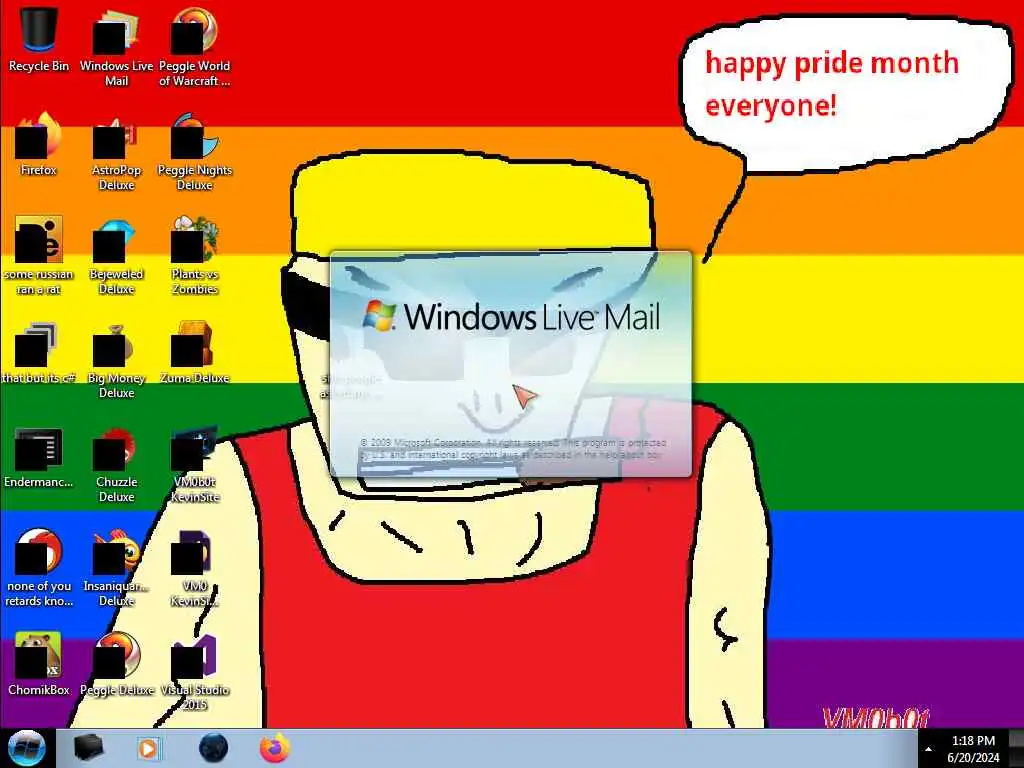Image resolution: width=1024 pixels, height=768 pixels.
Task: Select the VM0 KevinSi... file icon
Action: pyautogui.click(x=195, y=568)
